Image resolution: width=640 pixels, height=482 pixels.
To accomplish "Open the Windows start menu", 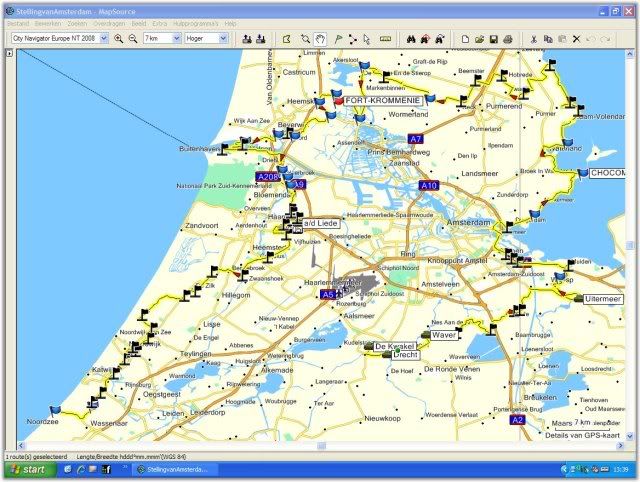I will pos(30,469).
